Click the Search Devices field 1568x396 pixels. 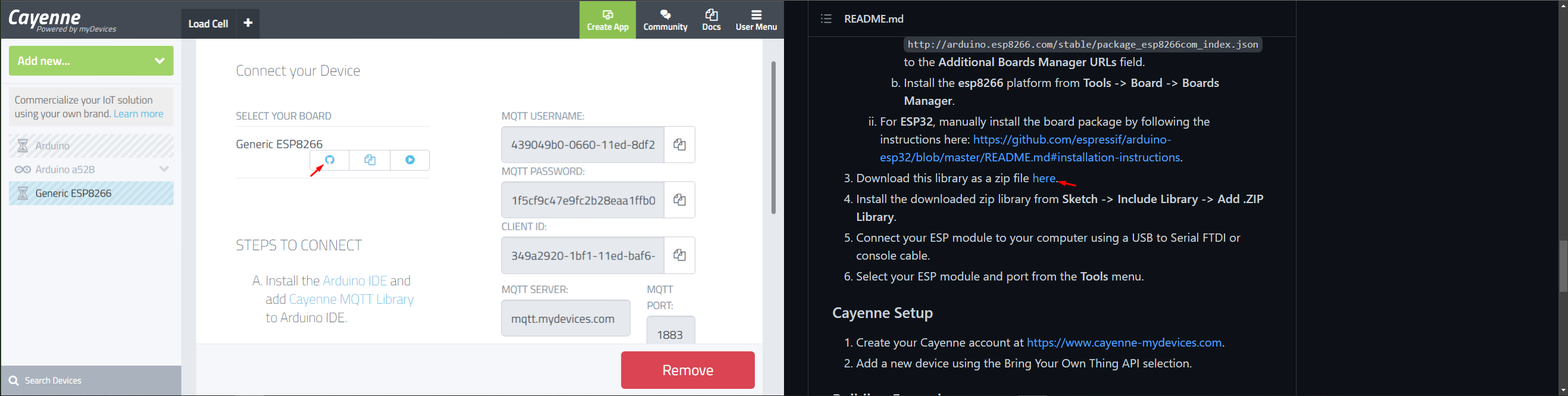(x=91, y=381)
